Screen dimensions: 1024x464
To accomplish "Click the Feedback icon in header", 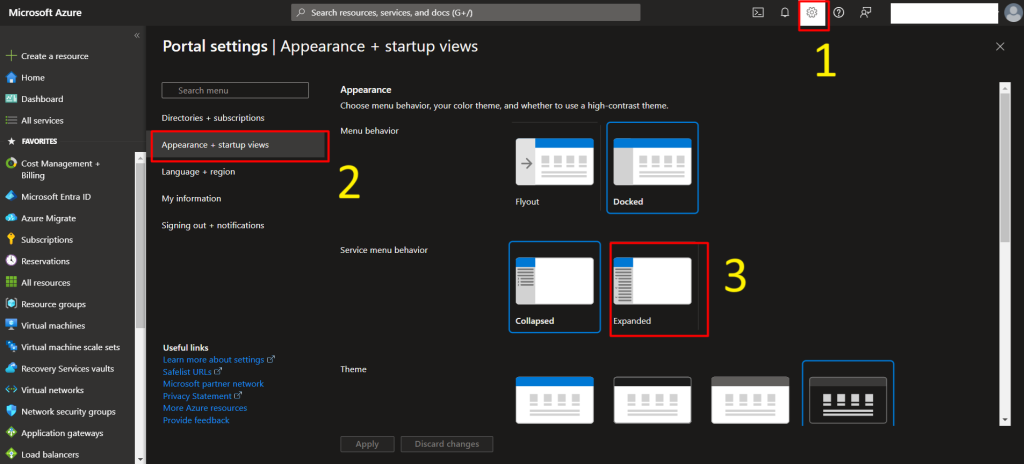I will point(865,12).
